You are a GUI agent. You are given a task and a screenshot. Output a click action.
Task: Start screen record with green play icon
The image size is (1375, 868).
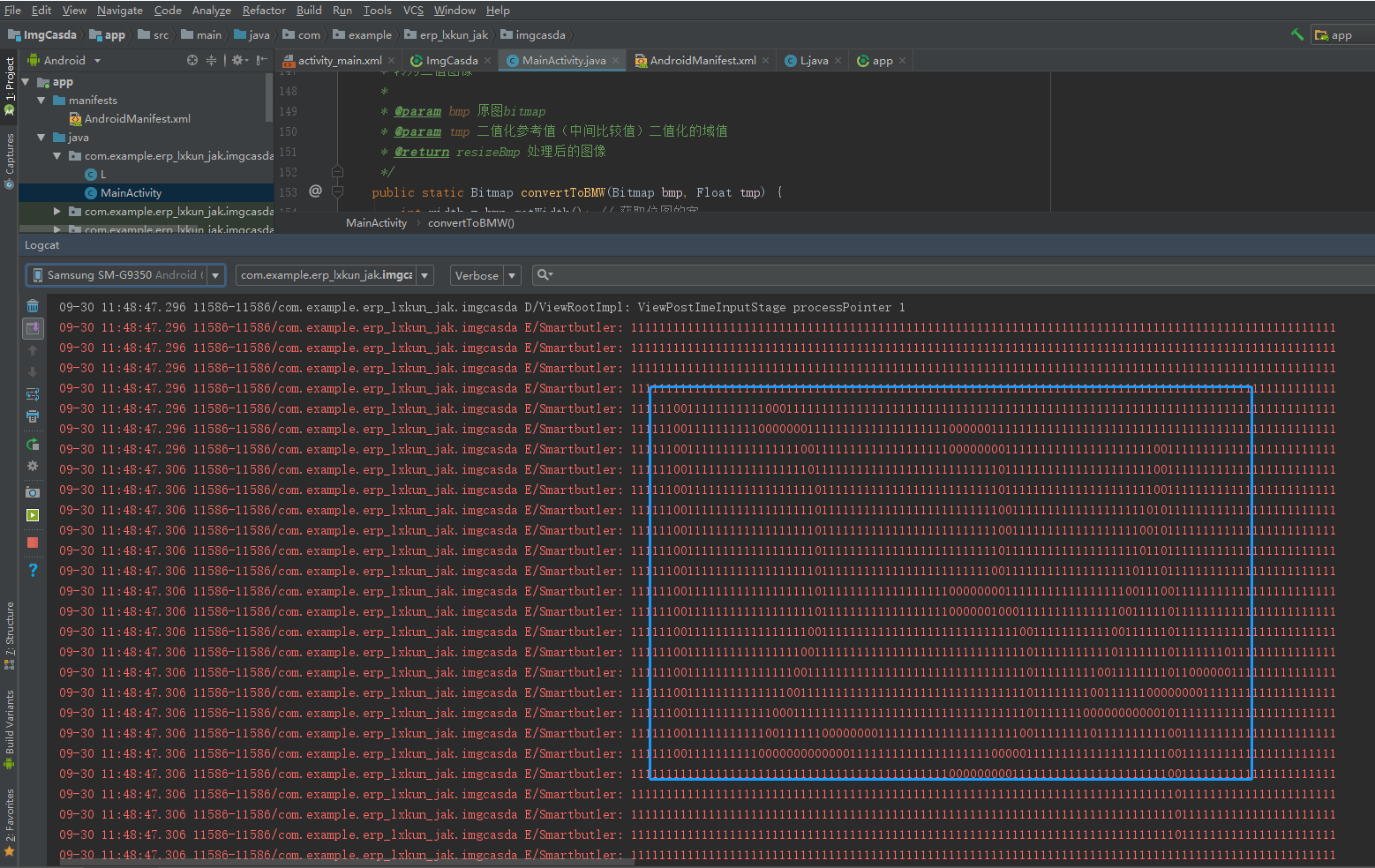click(x=33, y=515)
